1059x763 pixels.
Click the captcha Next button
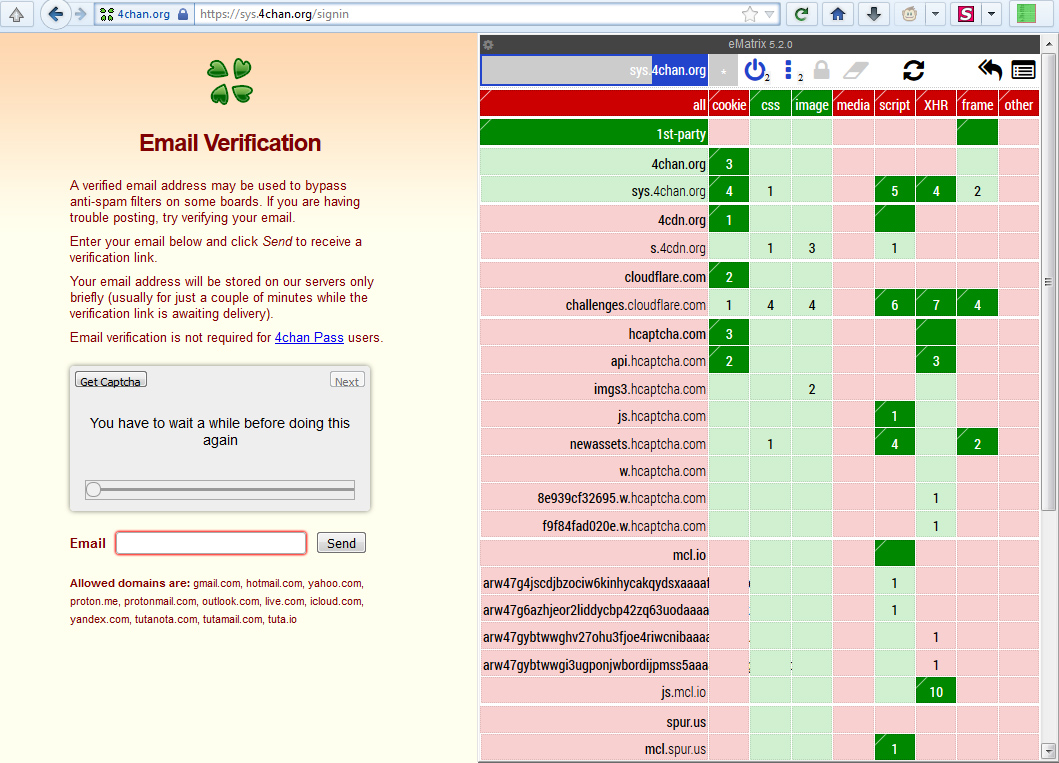pos(347,380)
